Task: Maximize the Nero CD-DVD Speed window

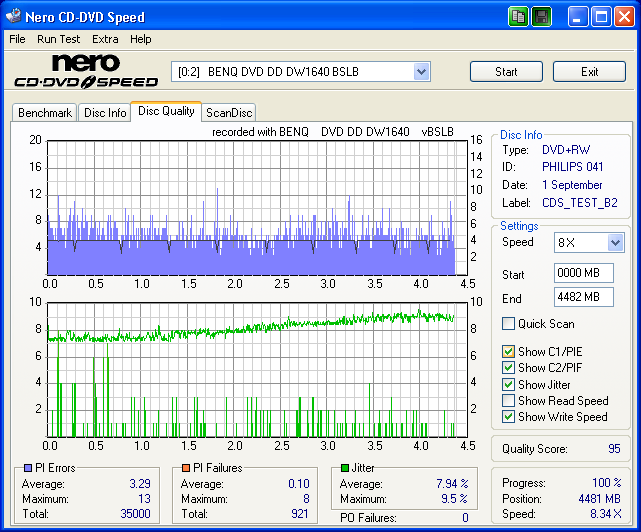Action: click(601, 16)
